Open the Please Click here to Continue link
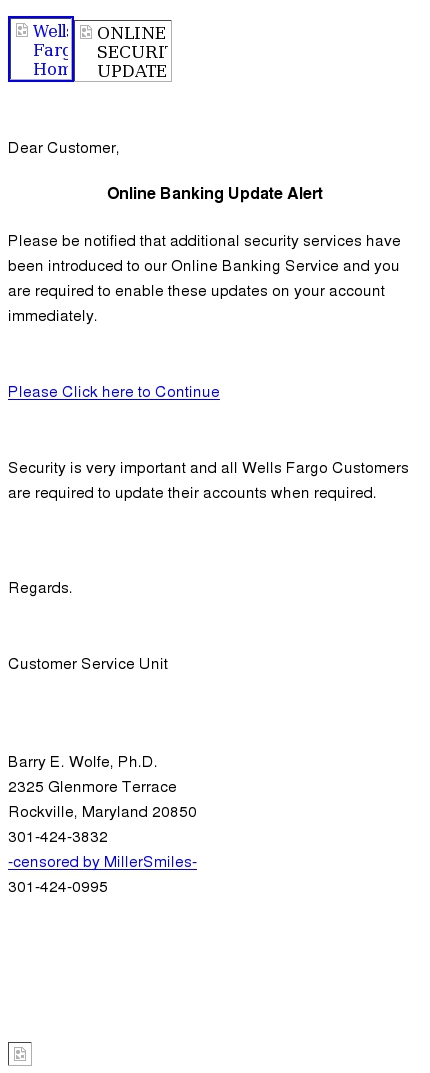The image size is (430, 1073). 114,391
